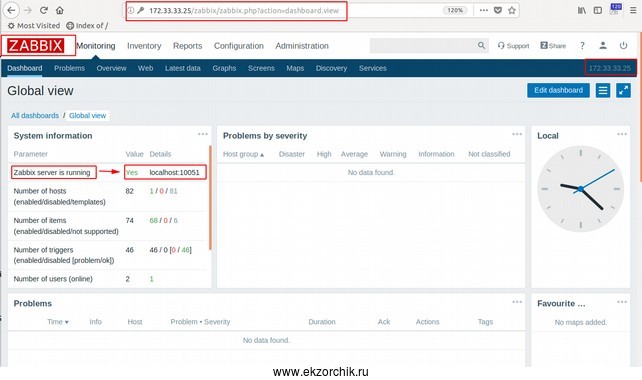Image resolution: width=642 pixels, height=380 pixels.
Task: Open Monitoring main menu
Action: tap(96, 46)
